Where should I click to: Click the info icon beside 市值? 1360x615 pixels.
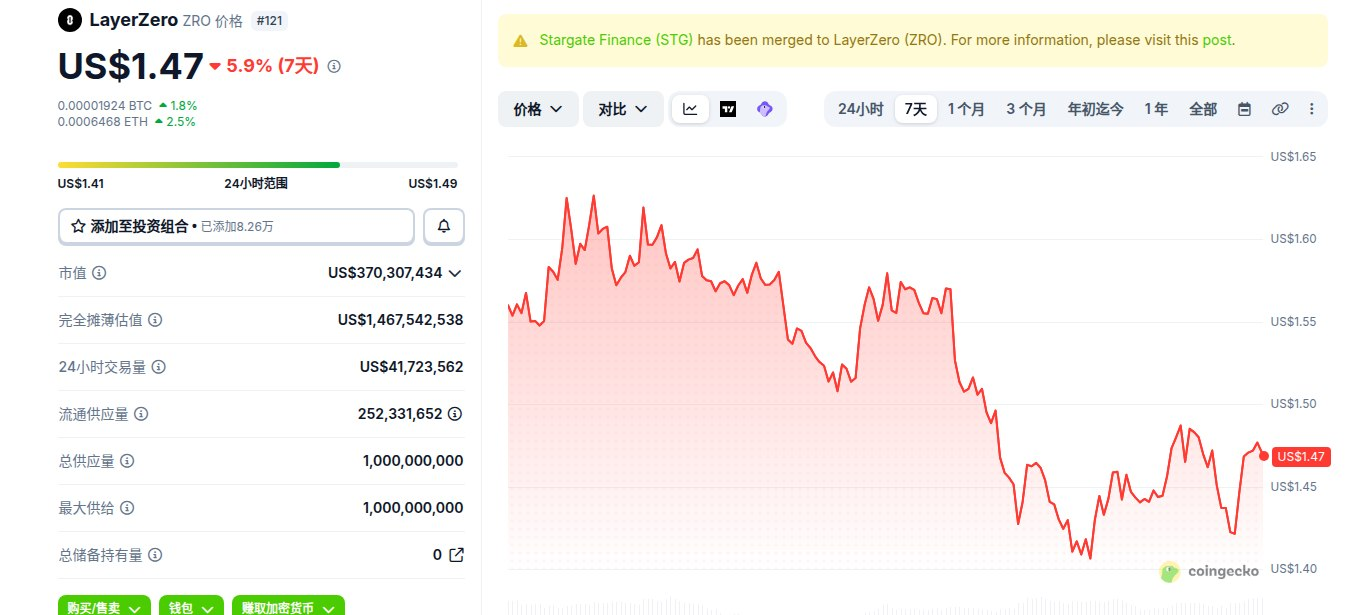coord(99,273)
